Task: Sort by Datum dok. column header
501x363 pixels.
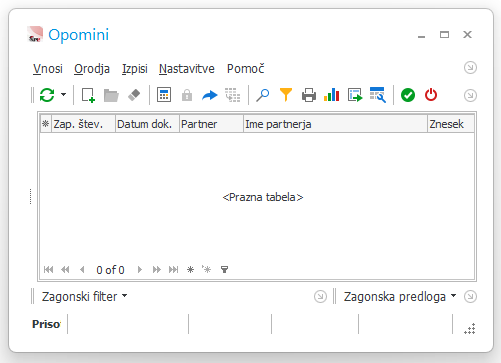Action: (x=147, y=124)
